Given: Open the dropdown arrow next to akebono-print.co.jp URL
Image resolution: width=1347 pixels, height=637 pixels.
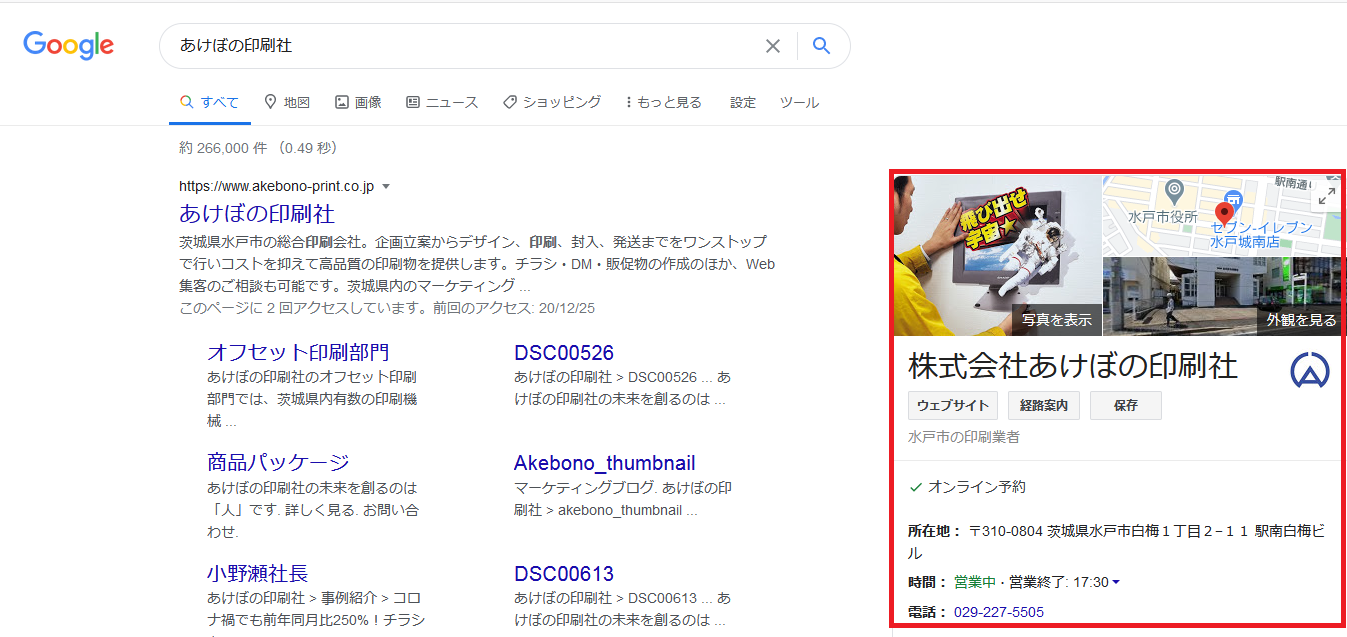Looking at the screenshot, I should [386, 186].
